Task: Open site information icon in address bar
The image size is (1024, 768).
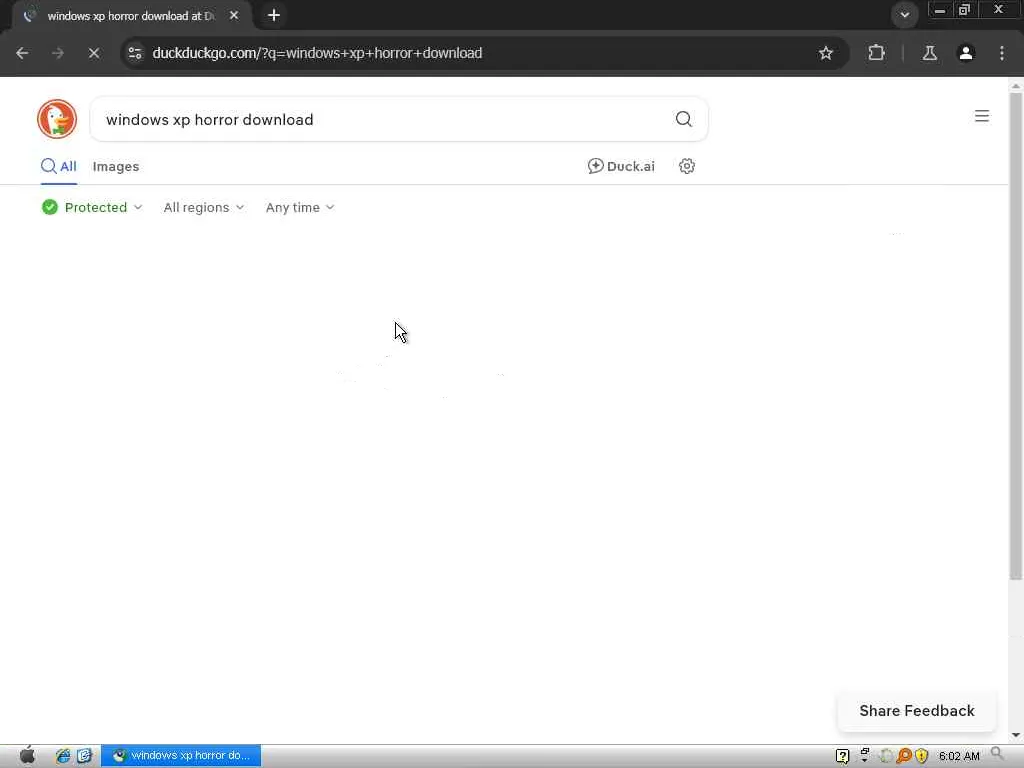Action: point(135,53)
